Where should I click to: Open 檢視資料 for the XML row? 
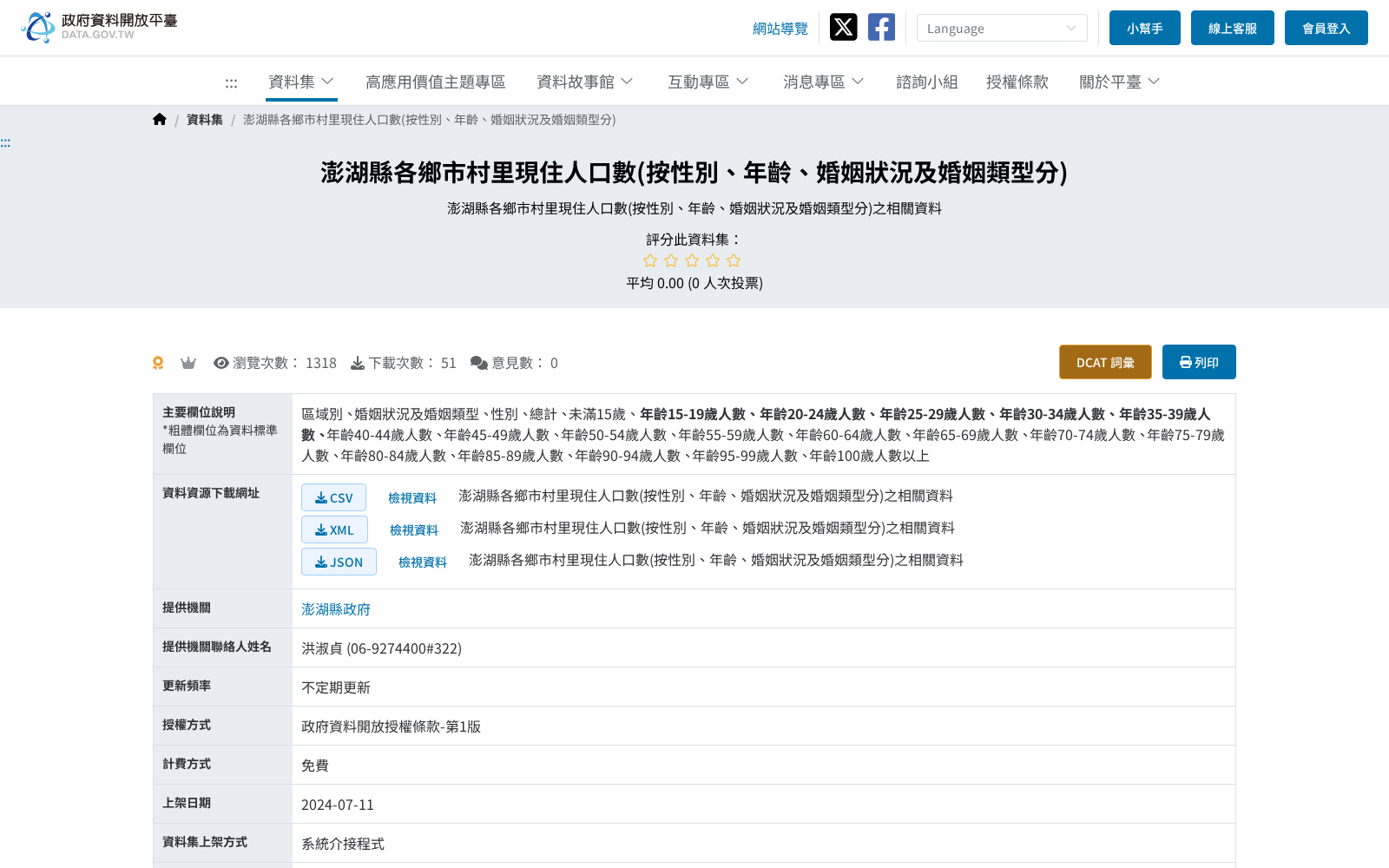[x=414, y=530]
